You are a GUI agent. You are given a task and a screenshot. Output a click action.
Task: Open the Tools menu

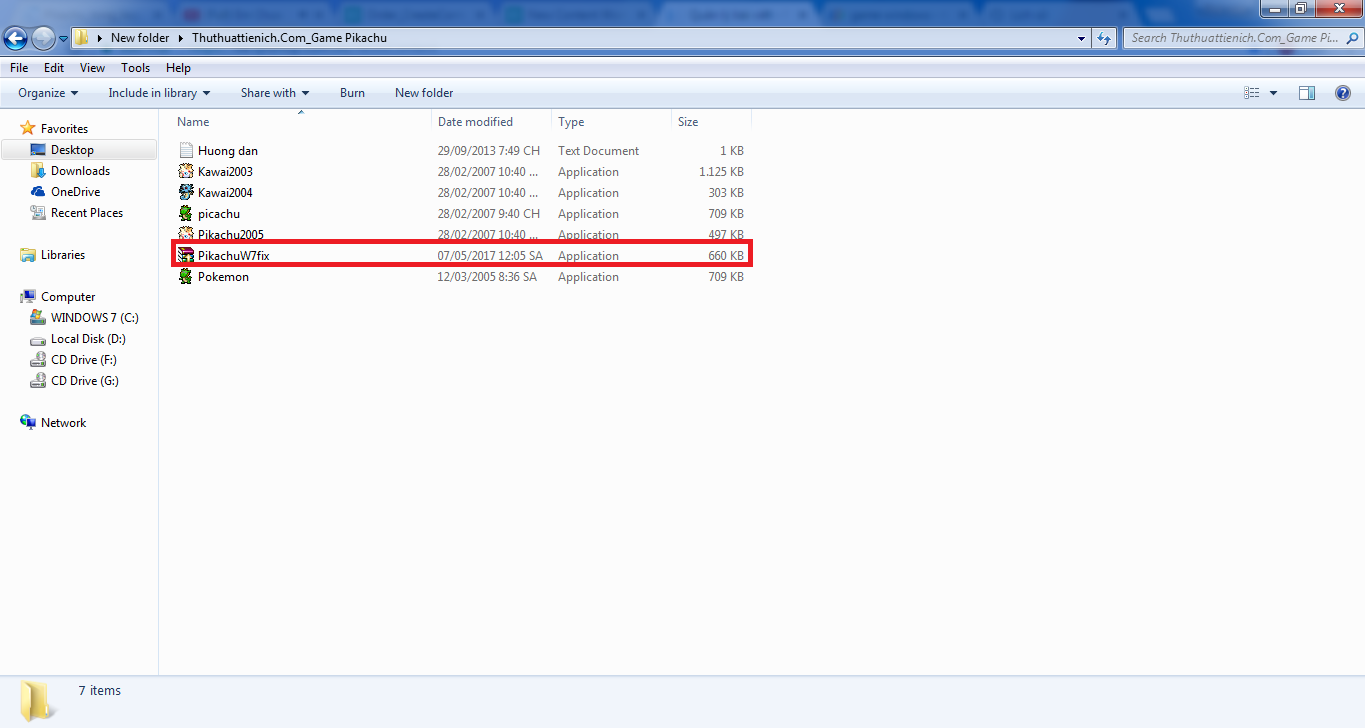pyautogui.click(x=135, y=68)
